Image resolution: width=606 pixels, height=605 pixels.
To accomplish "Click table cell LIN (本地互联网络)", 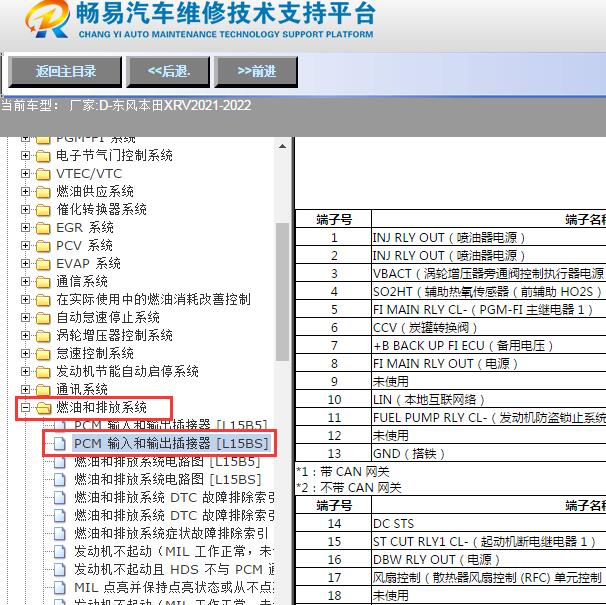I will (x=489, y=399).
